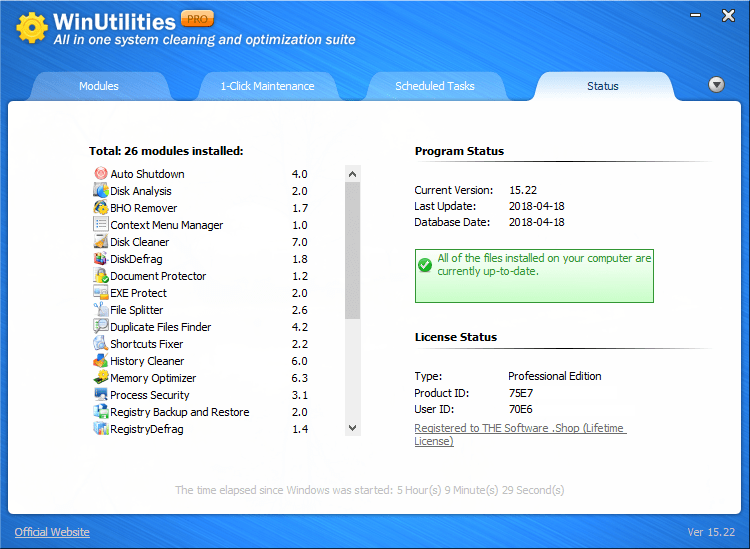750x549 pixels.
Task: Select the Duplicate Files Finder entry
Action: pyautogui.click(x=161, y=327)
